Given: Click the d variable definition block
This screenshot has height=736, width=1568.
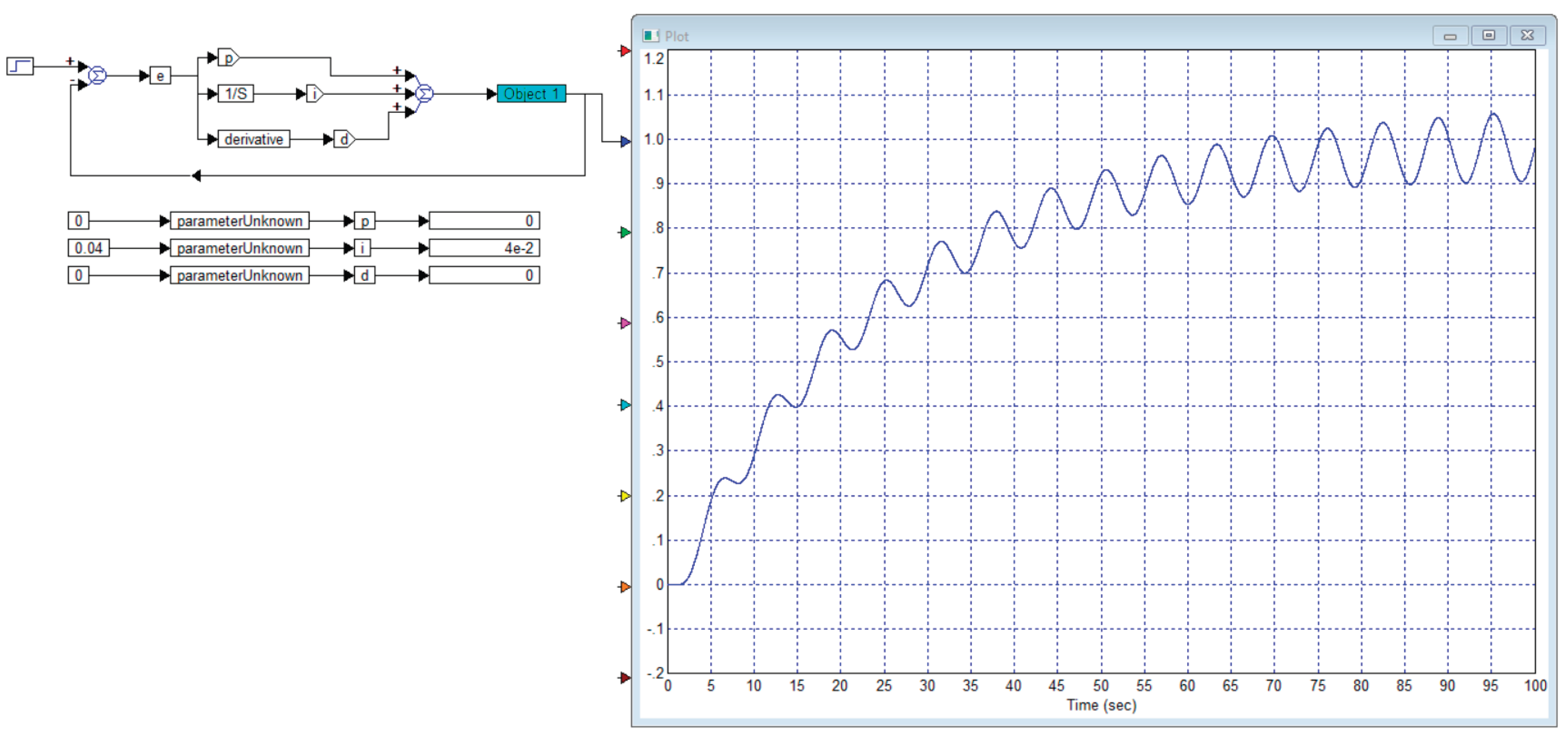Looking at the screenshot, I should [365, 275].
